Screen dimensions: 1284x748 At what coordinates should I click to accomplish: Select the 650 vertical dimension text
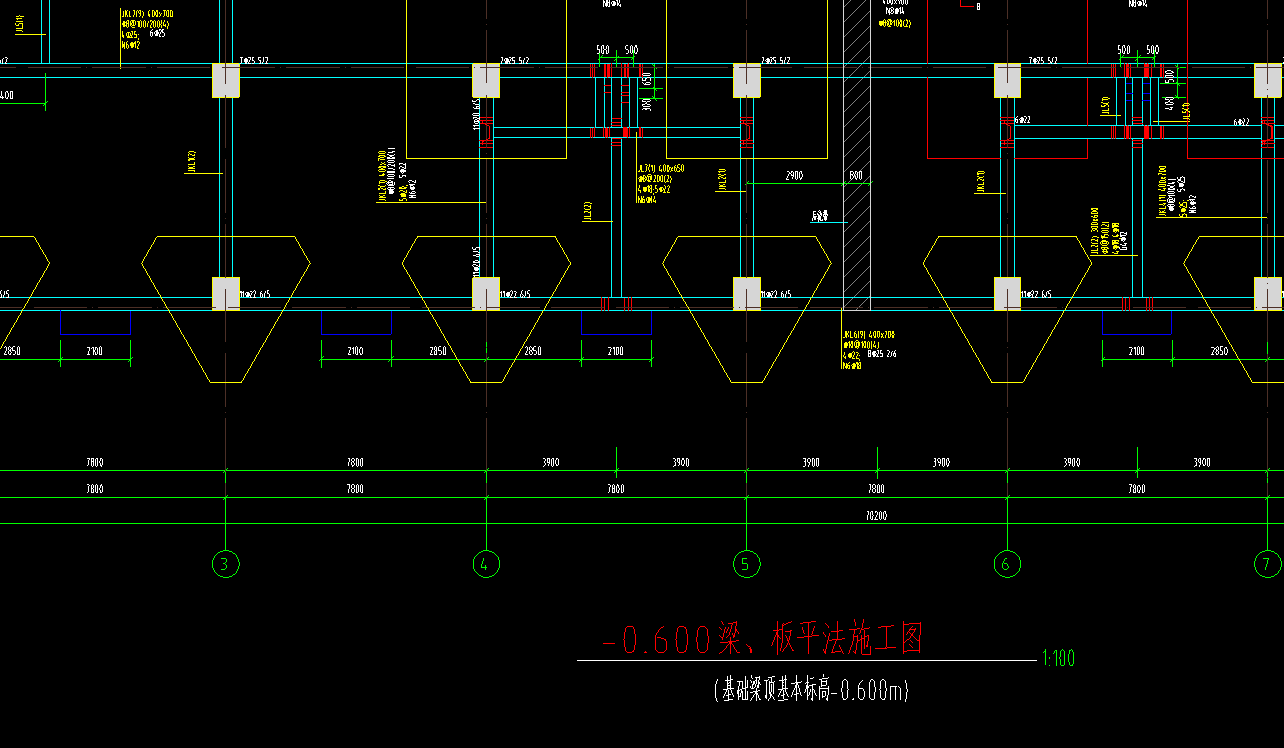pos(647,79)
